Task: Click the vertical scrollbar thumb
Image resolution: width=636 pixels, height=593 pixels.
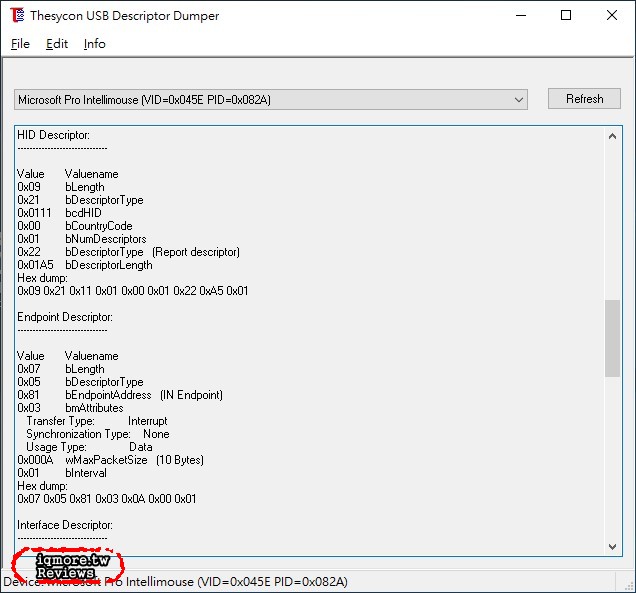Action: 612,338
